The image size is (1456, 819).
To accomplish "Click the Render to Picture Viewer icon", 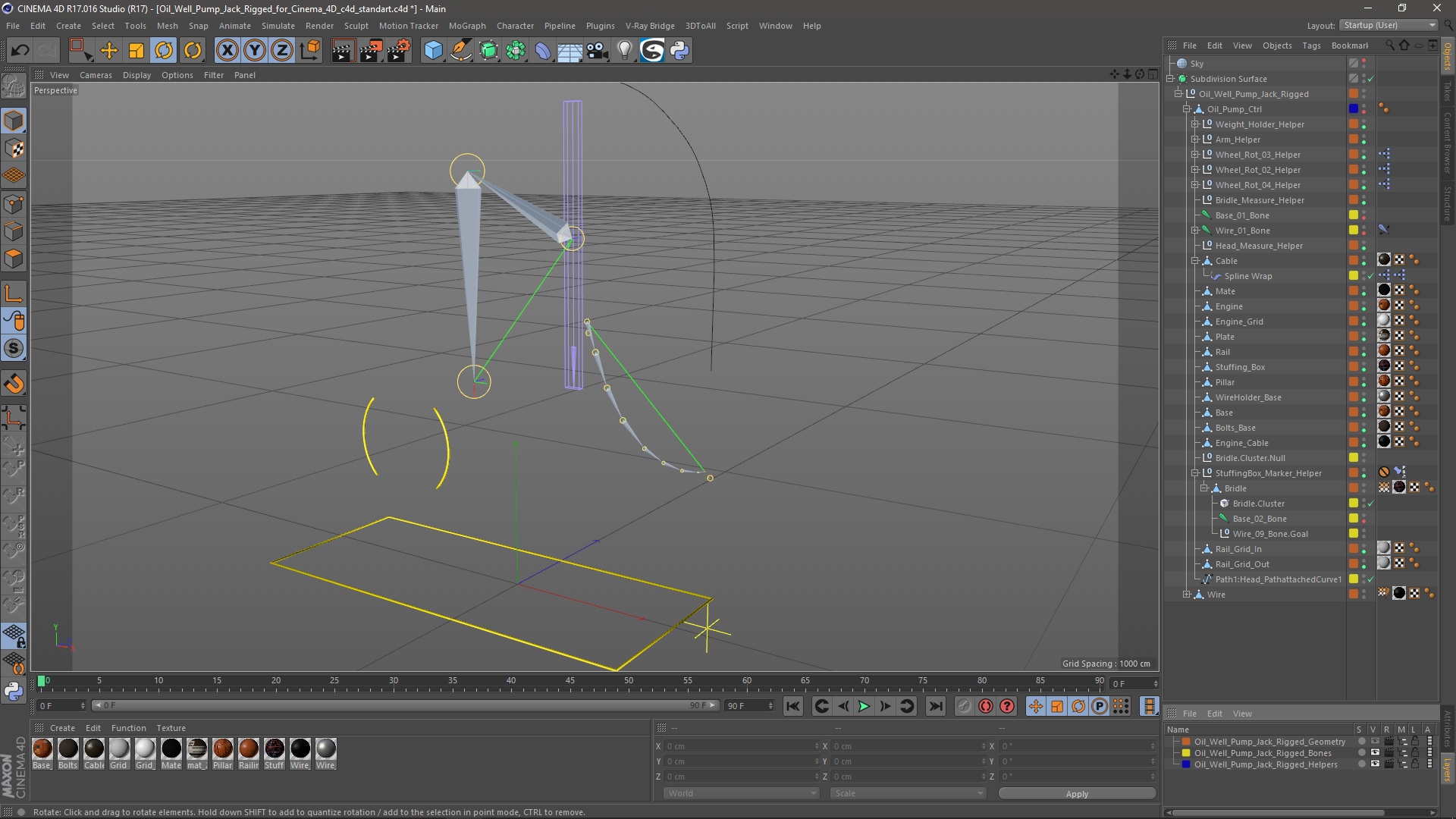I will (x=371, y=51).
